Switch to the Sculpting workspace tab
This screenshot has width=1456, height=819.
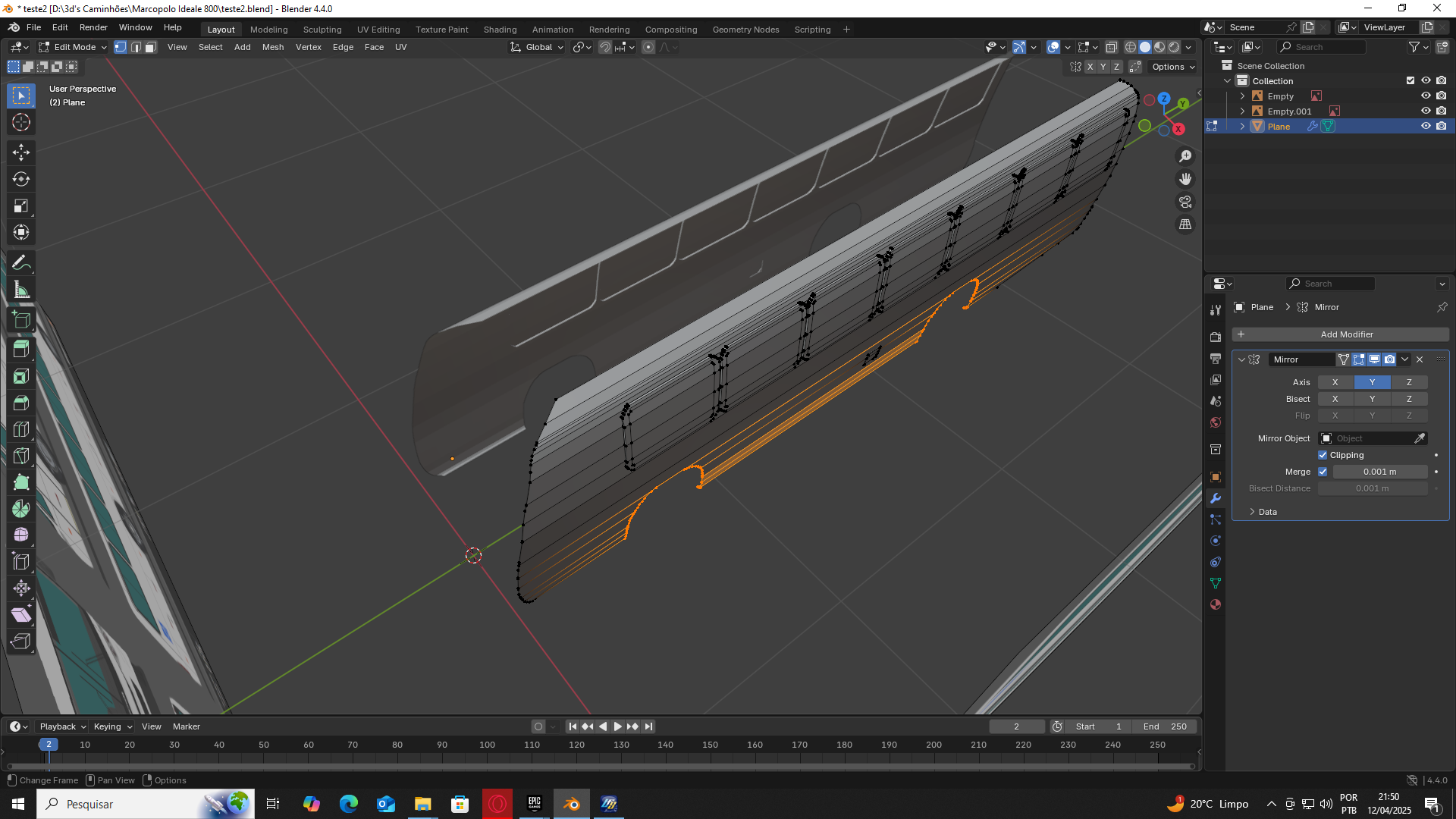(x=322, y=30)
